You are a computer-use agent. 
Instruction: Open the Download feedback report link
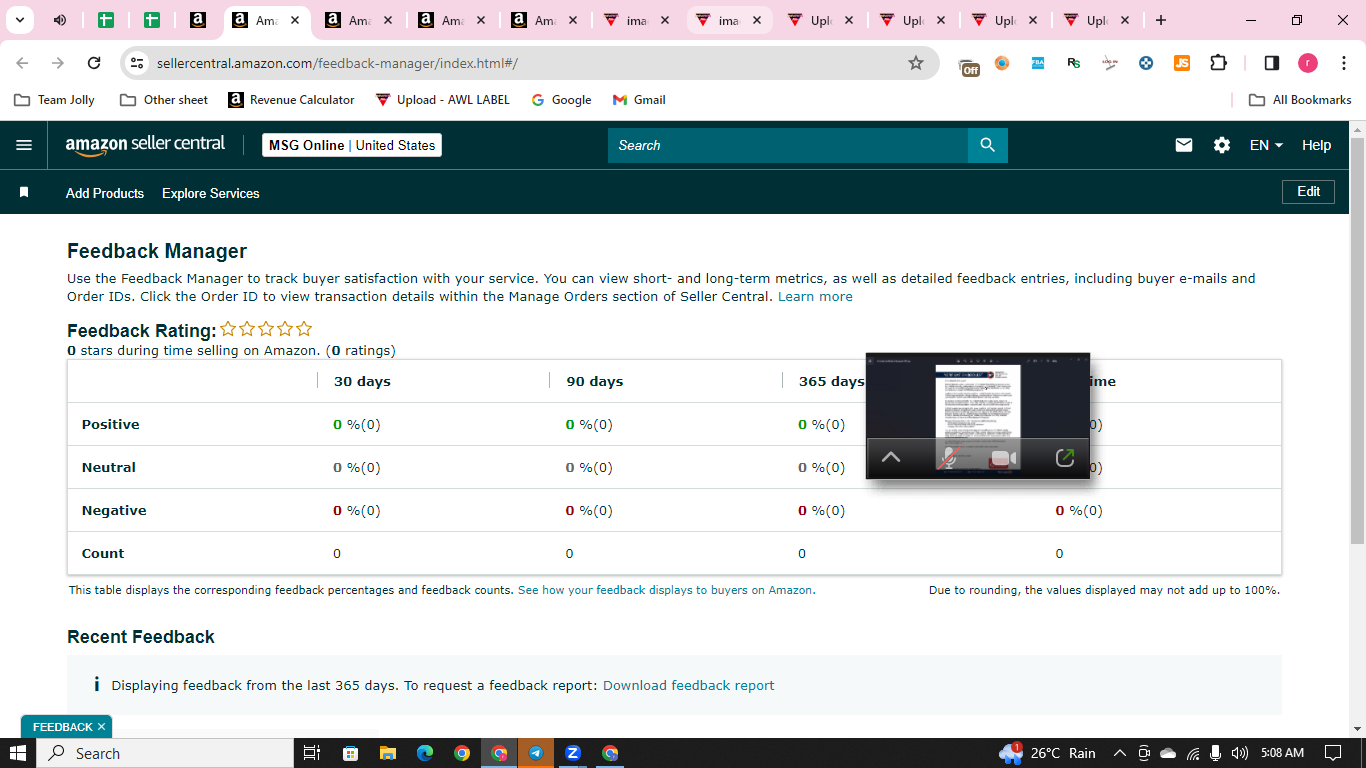pyautogui.click(x=689, y=685)
